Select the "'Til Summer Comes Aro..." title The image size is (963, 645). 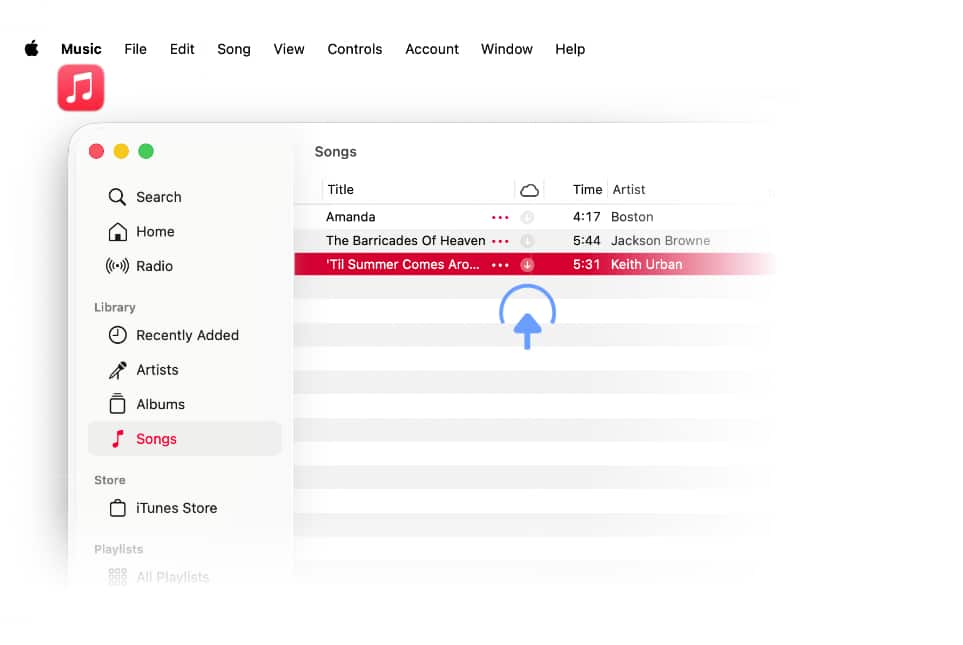[402, 265]
